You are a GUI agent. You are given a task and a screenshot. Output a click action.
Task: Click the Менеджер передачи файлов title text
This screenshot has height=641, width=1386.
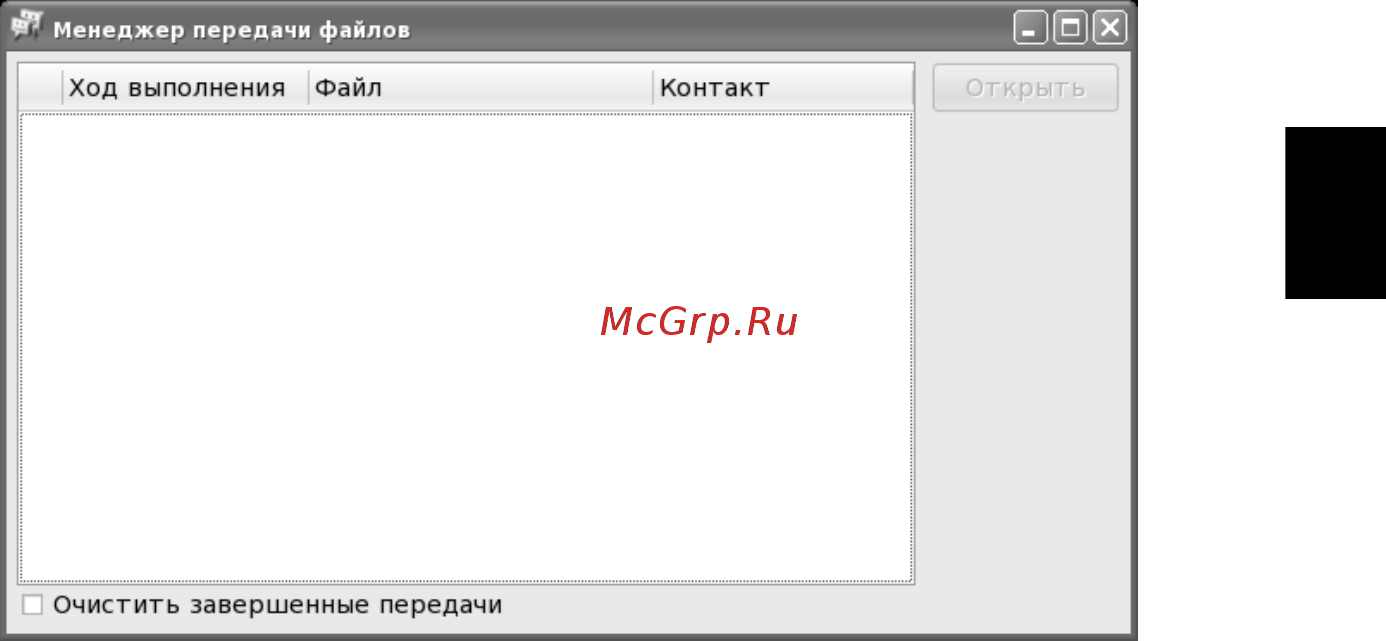pos(231,30)
